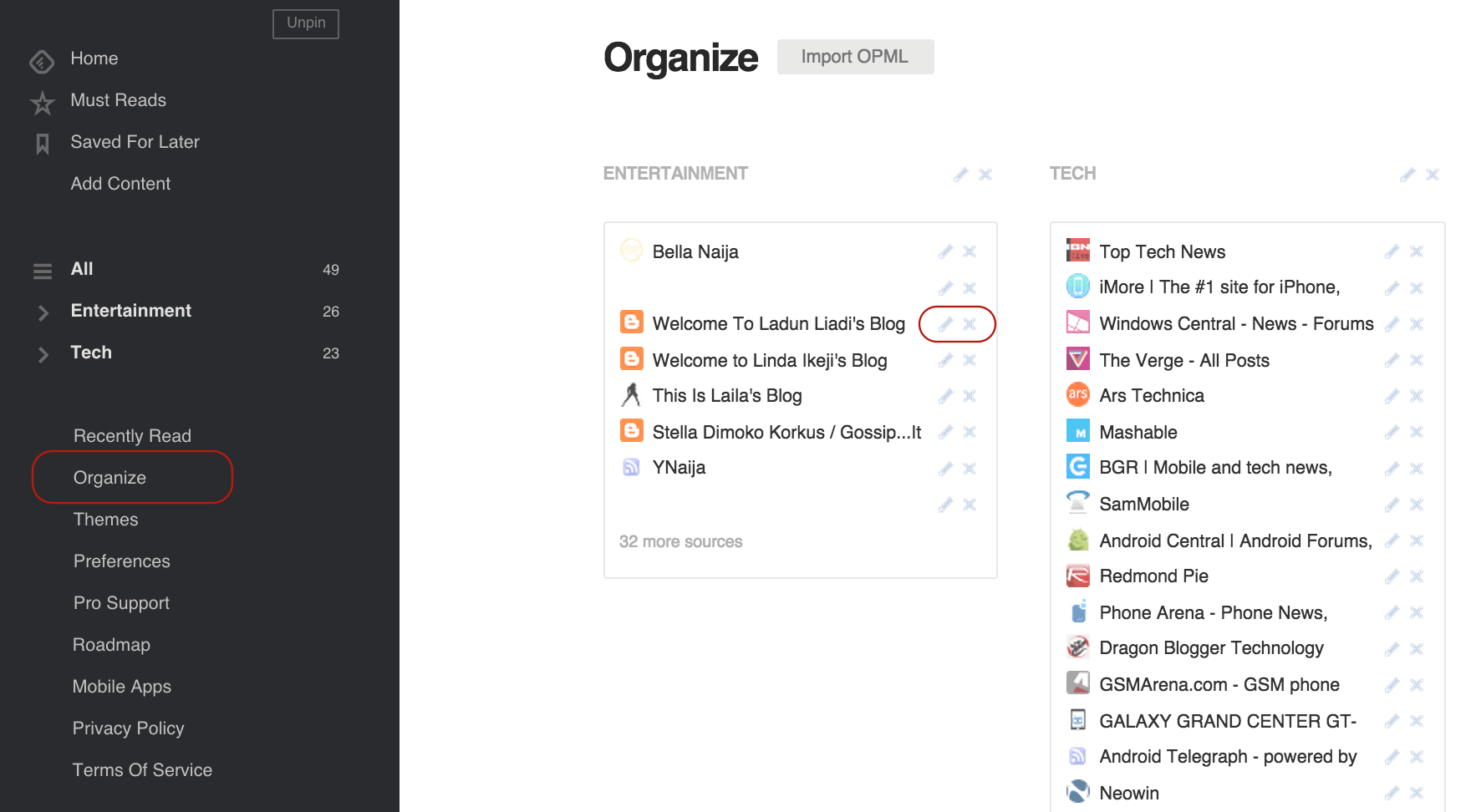
Task: Select Phone Arena - Phone News feed
Action: [x=1213, y=613]
